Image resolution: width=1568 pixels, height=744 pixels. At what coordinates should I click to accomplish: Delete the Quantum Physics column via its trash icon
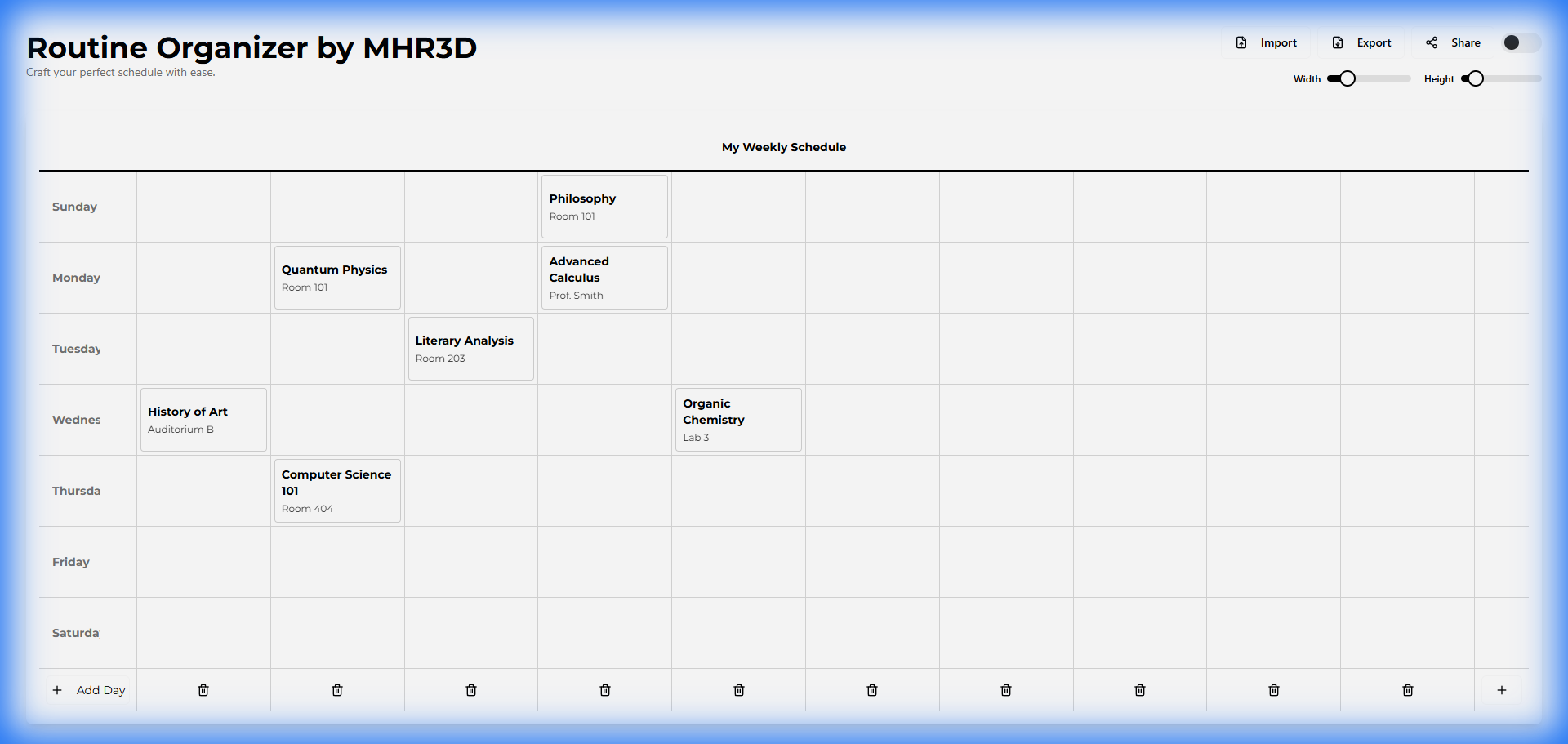click(337, 690)
